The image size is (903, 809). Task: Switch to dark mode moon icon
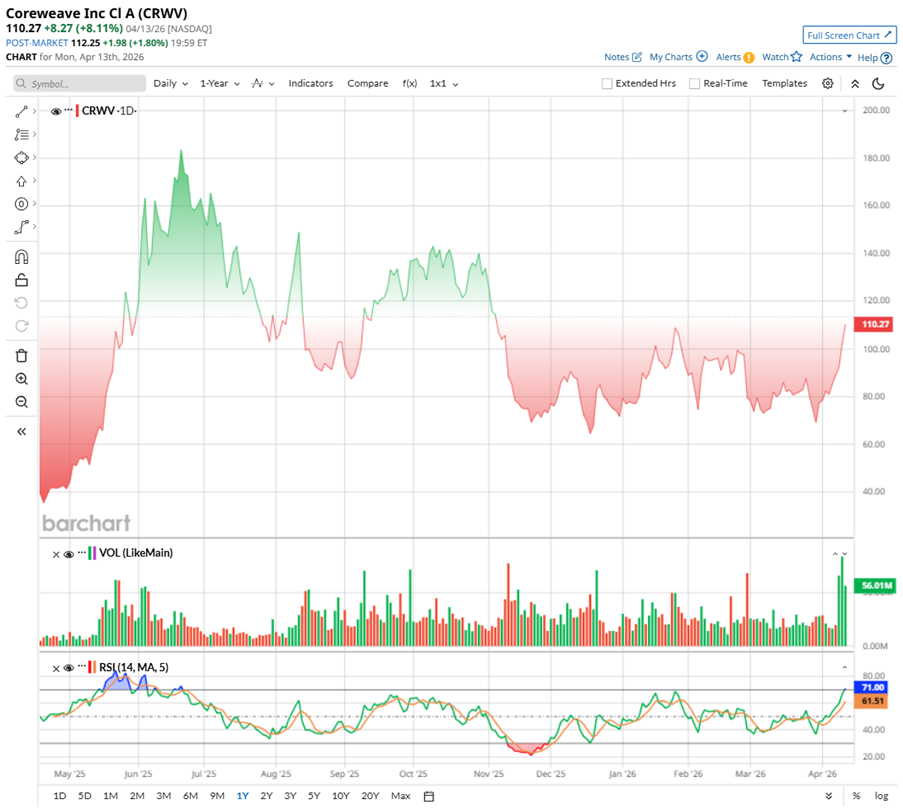(878, 84)
